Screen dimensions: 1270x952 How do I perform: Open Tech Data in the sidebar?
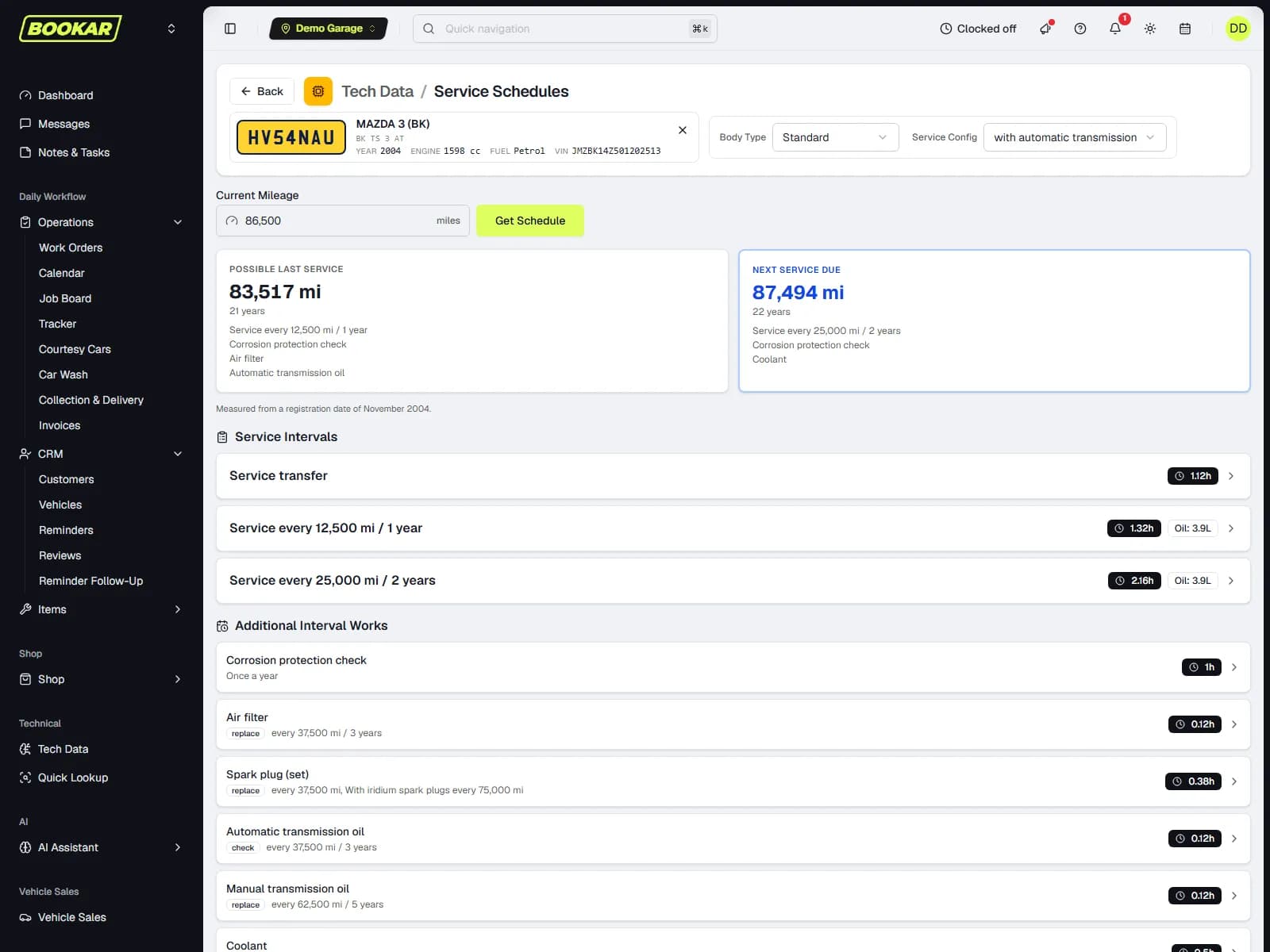pos(102,749)
